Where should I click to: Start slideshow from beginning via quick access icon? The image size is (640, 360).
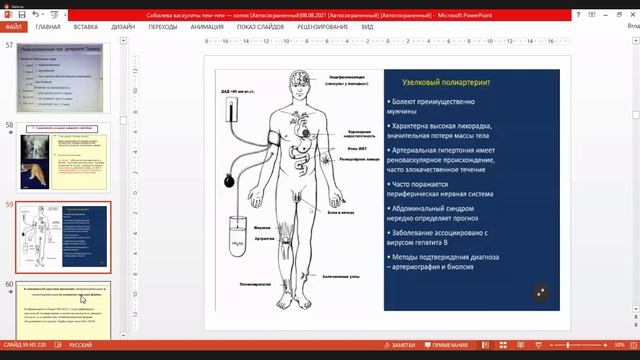click(x=54, y=15)
